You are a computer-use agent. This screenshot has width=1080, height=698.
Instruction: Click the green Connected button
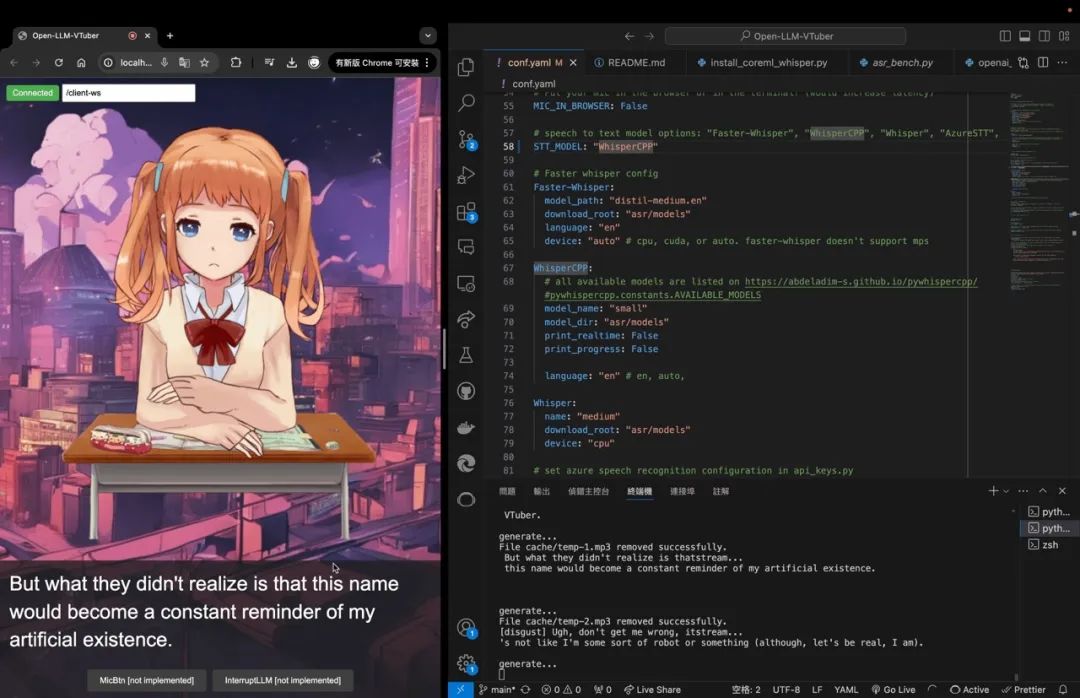coord(32,92)
